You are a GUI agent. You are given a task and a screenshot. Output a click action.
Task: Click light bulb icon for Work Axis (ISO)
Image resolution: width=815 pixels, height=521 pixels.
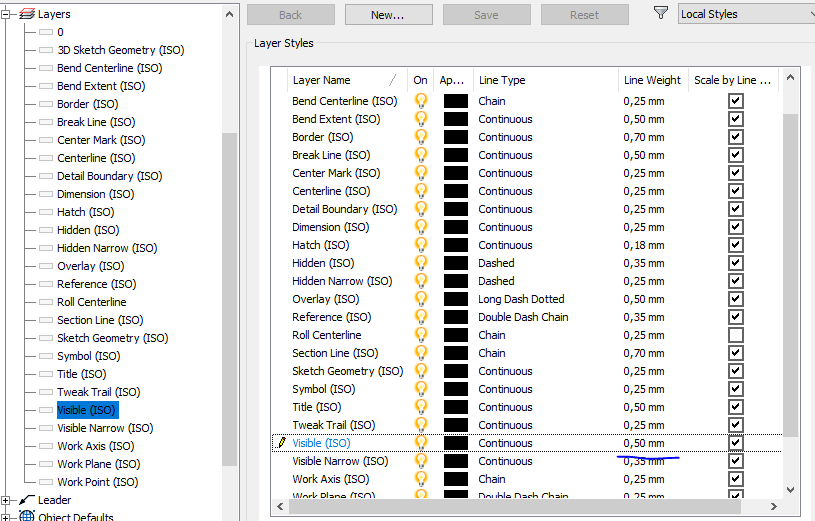(x=421, y=479)
